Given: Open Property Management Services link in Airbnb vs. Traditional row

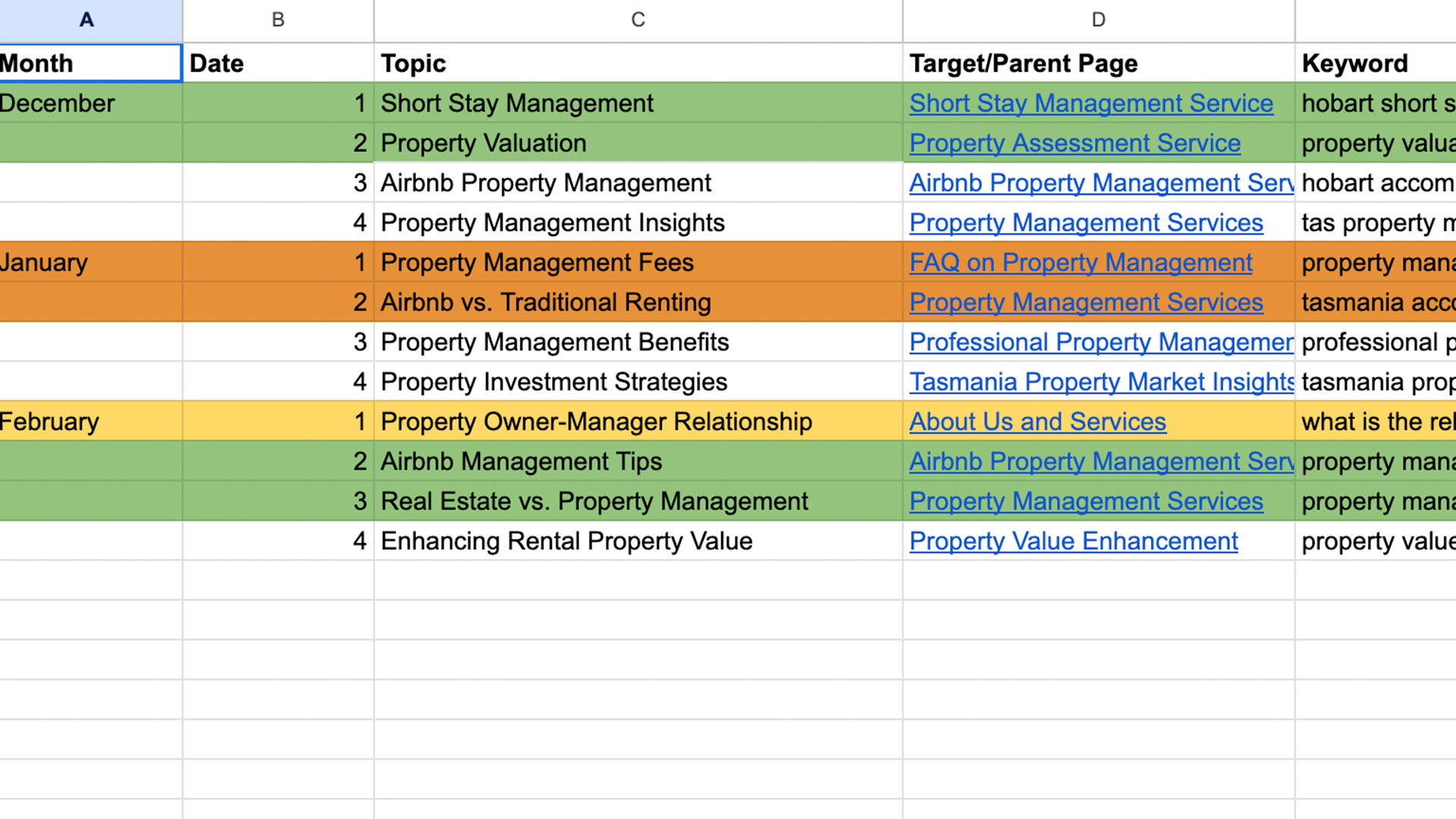Looking at the screenshot, I should pyautogui.click(x=1086, y=303).
